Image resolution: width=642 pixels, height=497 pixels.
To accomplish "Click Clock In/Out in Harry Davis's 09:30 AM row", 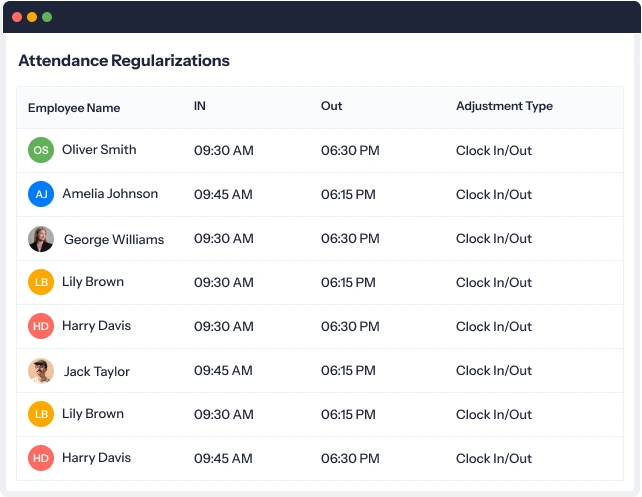I will pyautogui.click(x=494, y=327).
